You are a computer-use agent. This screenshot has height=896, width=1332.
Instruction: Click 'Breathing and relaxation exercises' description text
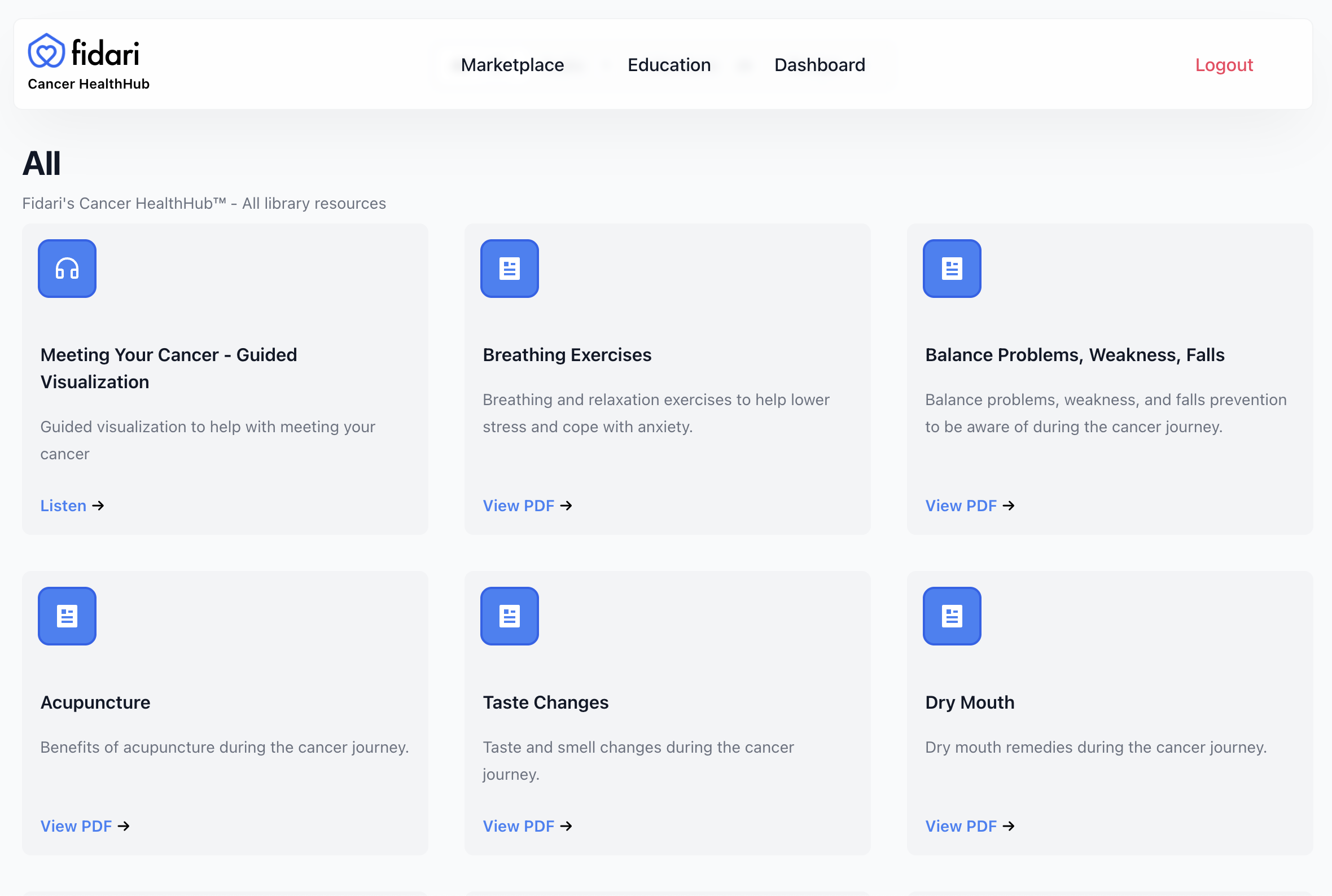pos(656,413)
